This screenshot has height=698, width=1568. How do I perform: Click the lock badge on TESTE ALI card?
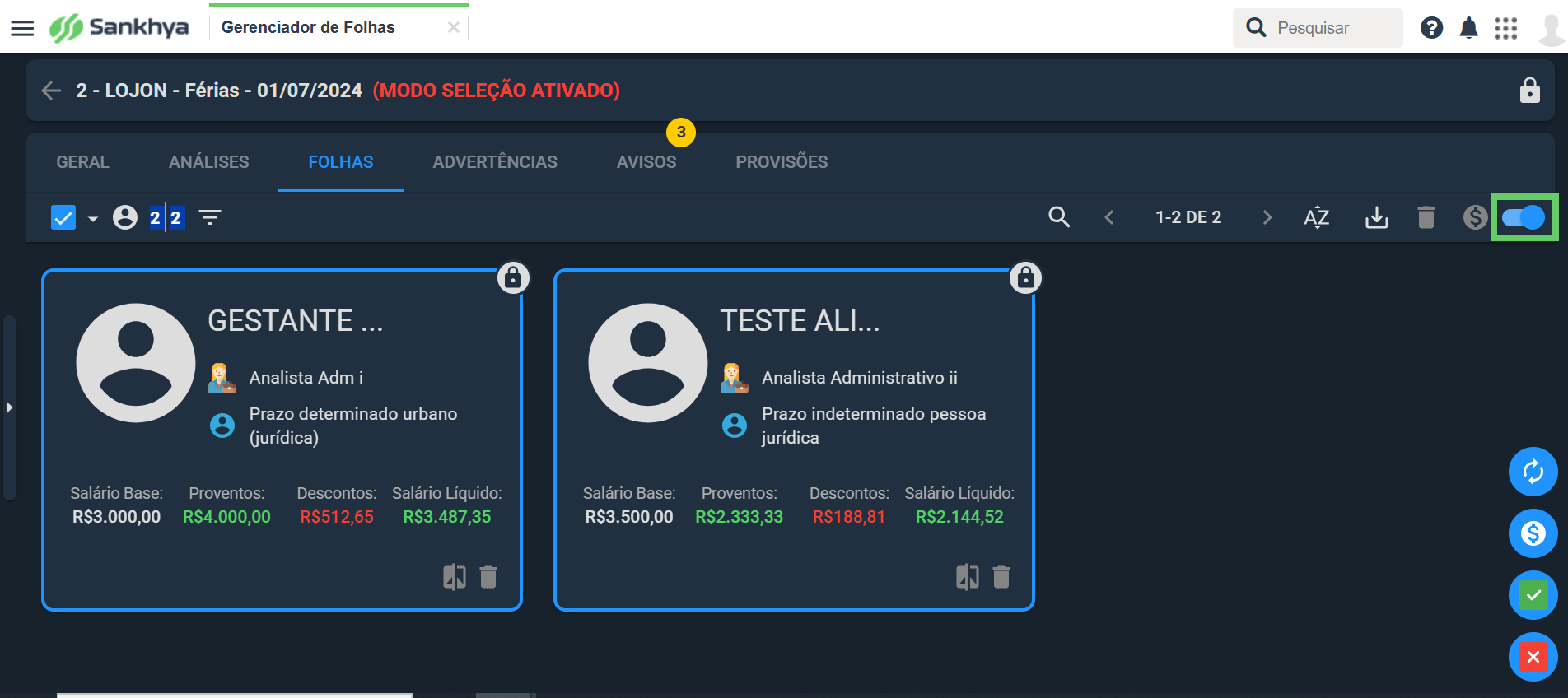click(1025, 278)
